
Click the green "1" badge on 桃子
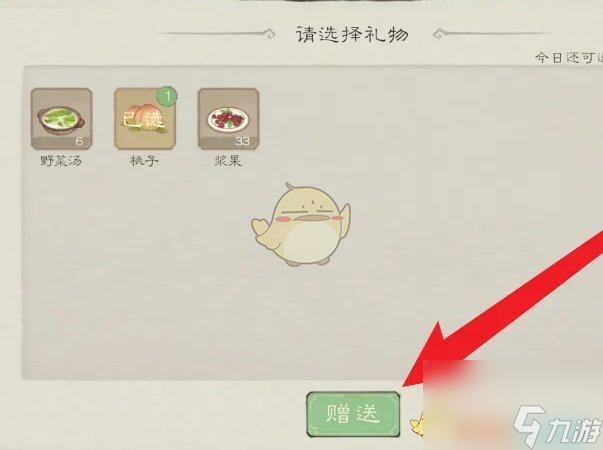click(167, 96)
